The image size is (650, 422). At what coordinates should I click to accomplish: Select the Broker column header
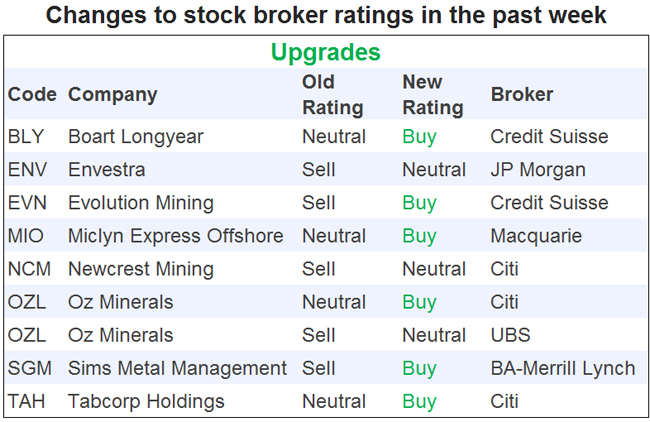coord(522,95)
